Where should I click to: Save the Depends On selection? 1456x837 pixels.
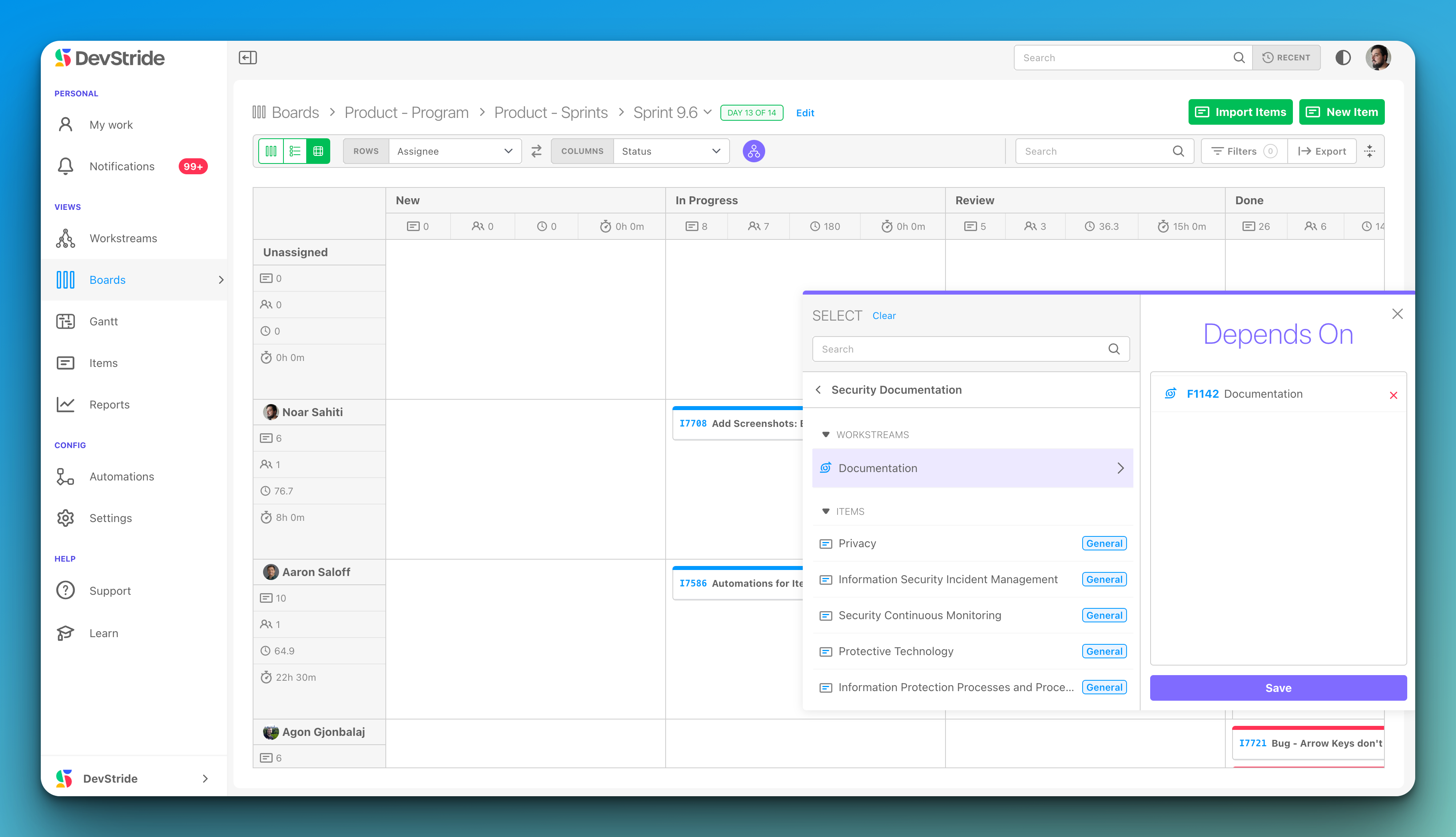click(x=1278, y=687)
